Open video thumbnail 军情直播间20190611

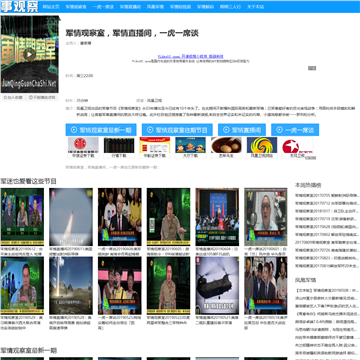click(71, 217)
